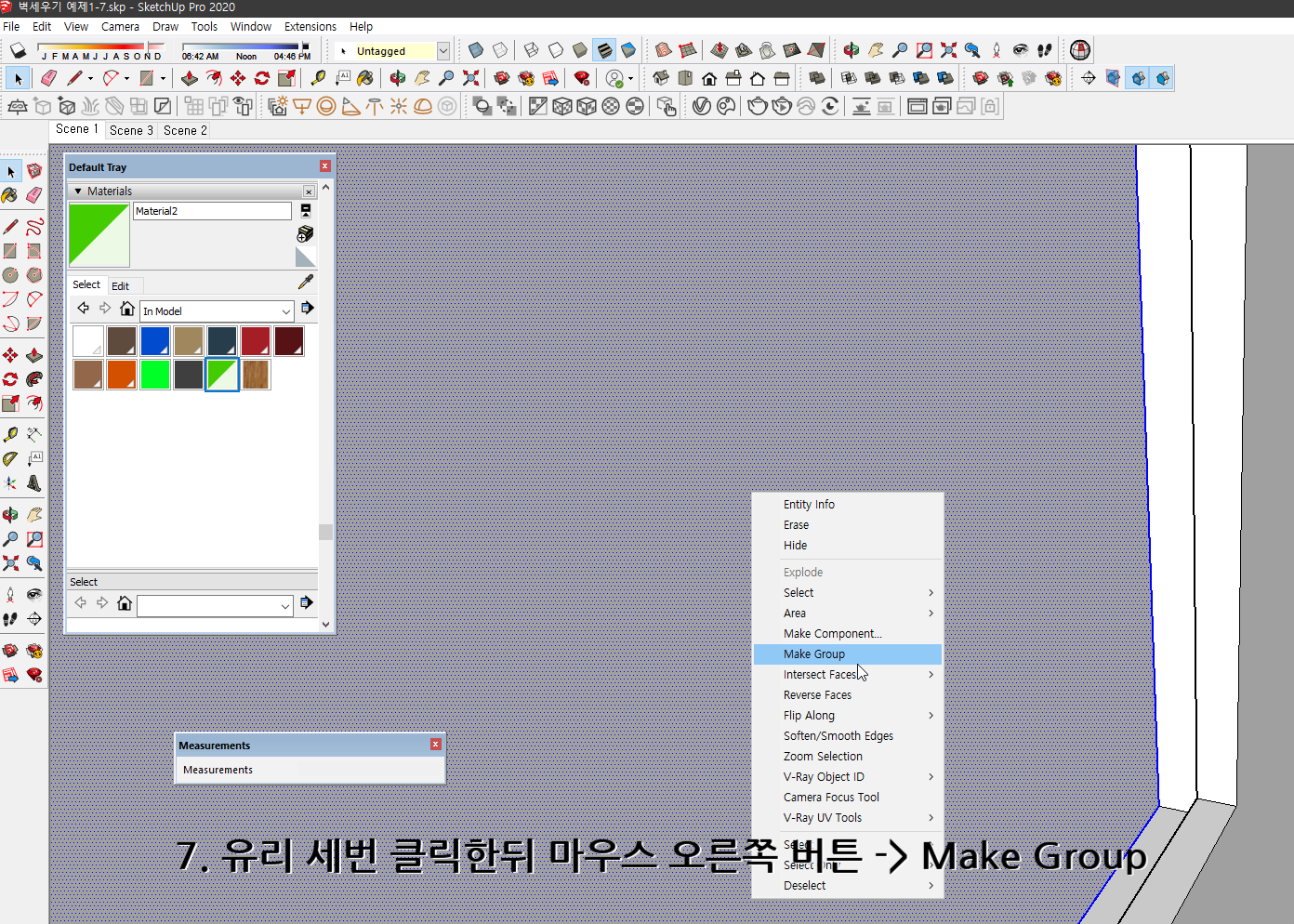This screenshot has height=924, width=1294.
Task: Click the Home button in Materials navigation
Action: click(127, 309)
